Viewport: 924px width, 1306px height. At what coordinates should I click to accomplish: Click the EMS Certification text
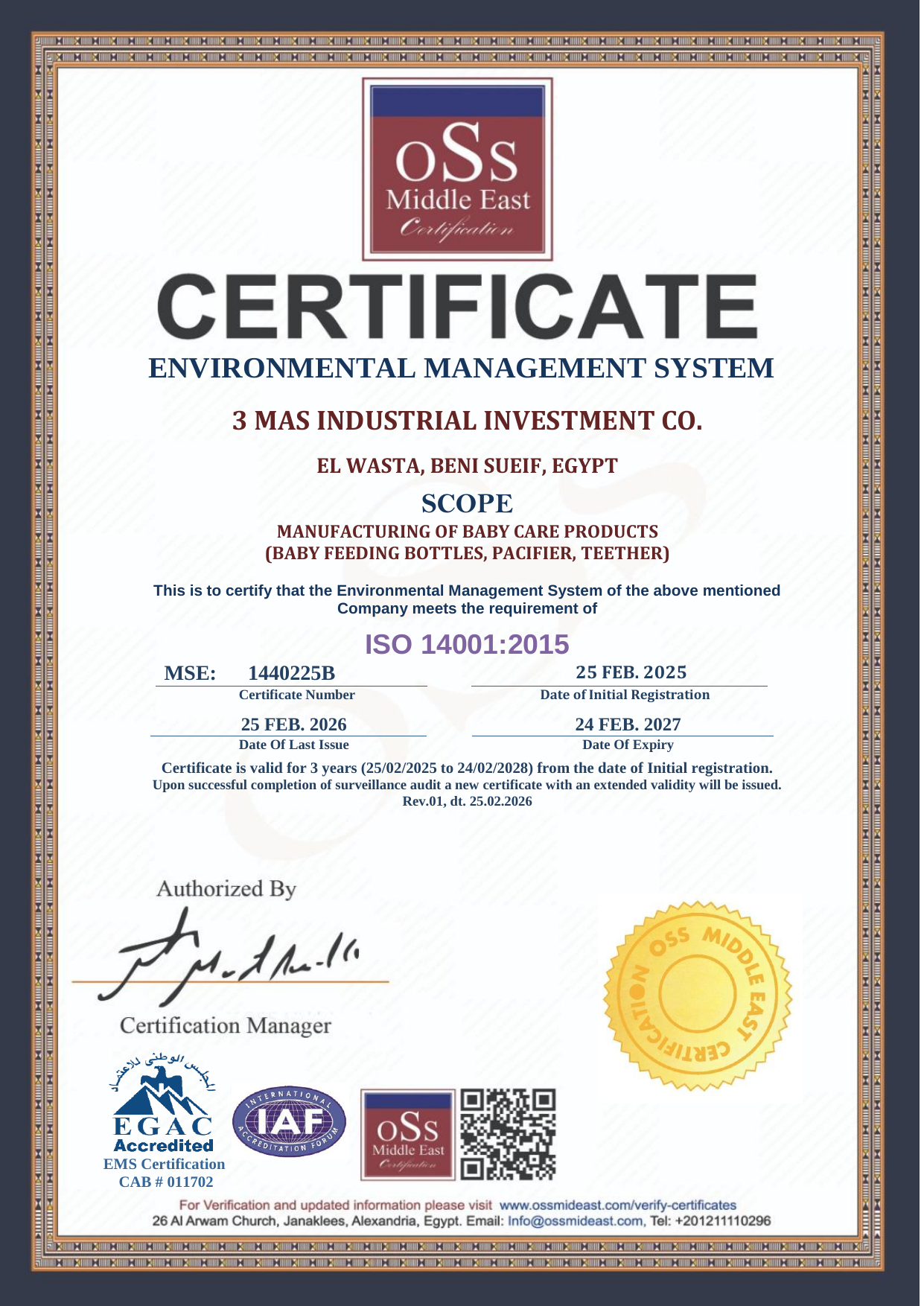pyautogui.click(x=164, y=1164)
